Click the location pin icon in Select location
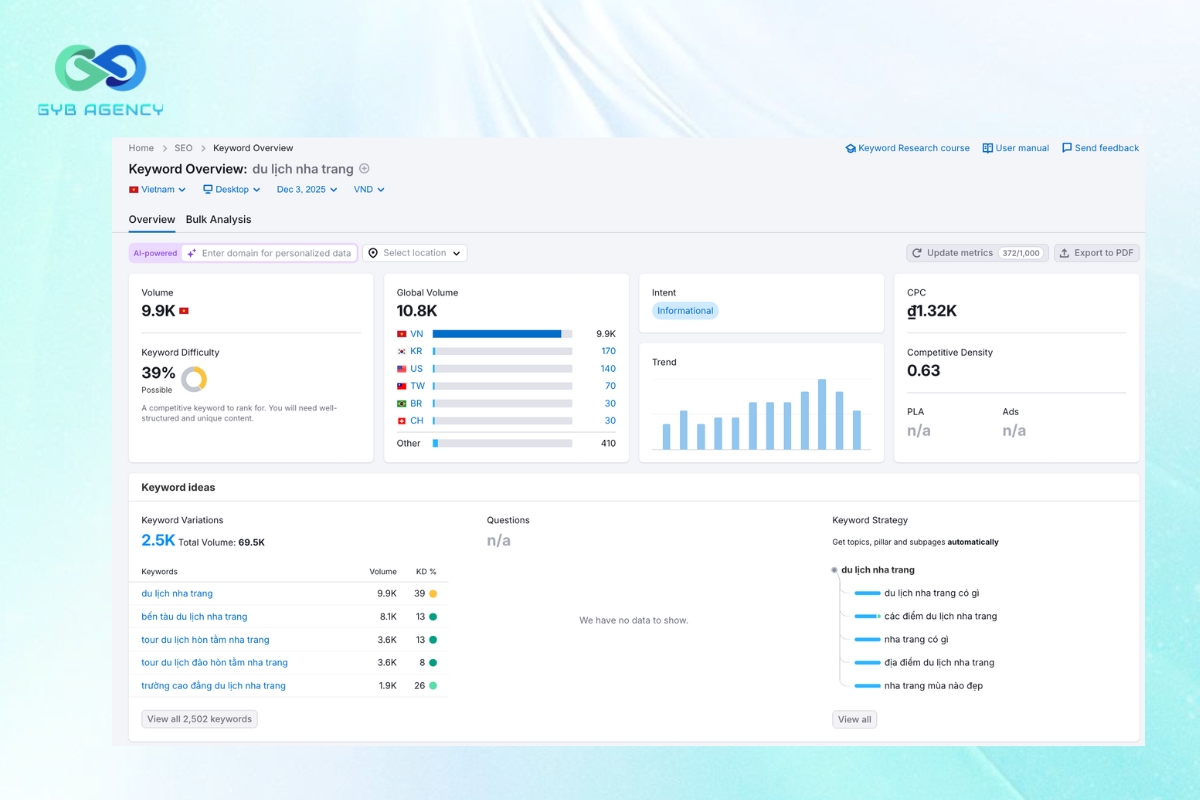Screen dimensions: 1200x800 pos(373,253)
